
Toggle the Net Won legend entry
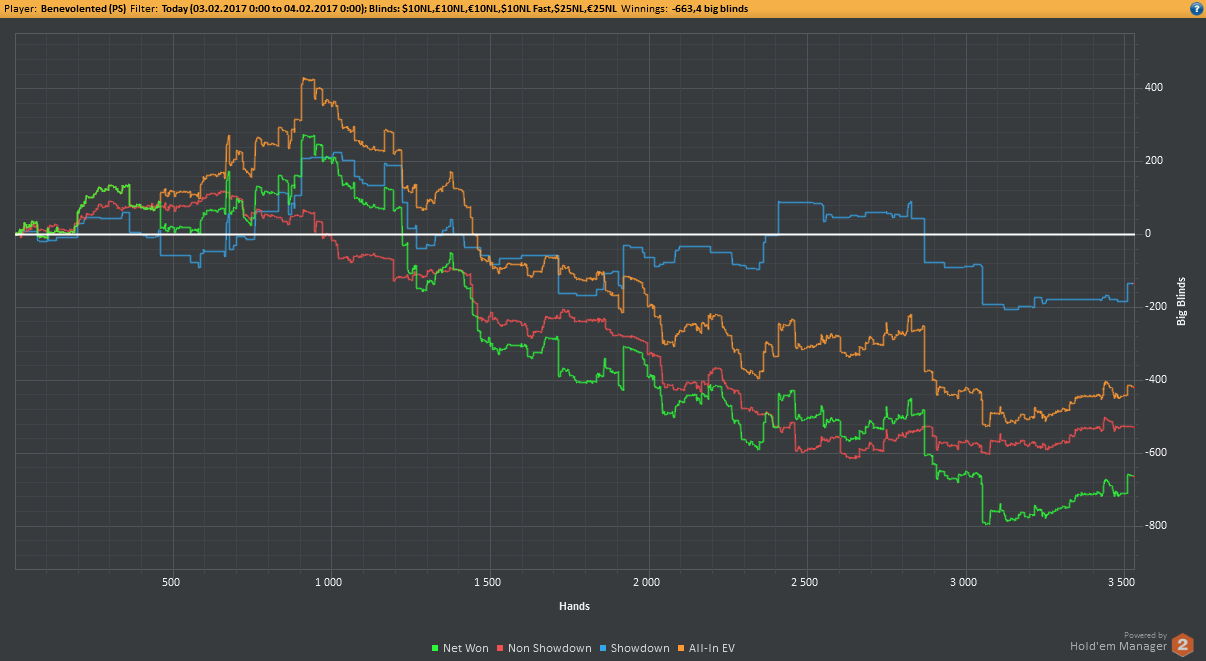(x=460, y=648)
